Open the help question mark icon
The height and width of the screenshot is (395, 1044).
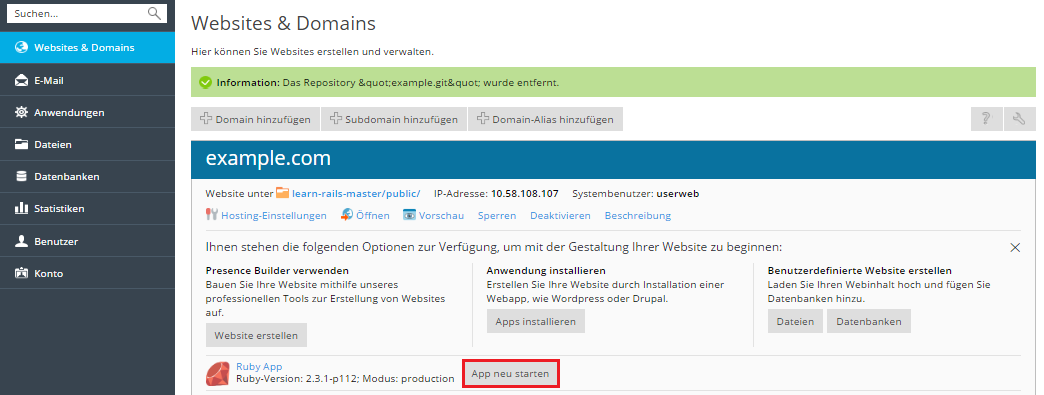[x=986, y=119]
